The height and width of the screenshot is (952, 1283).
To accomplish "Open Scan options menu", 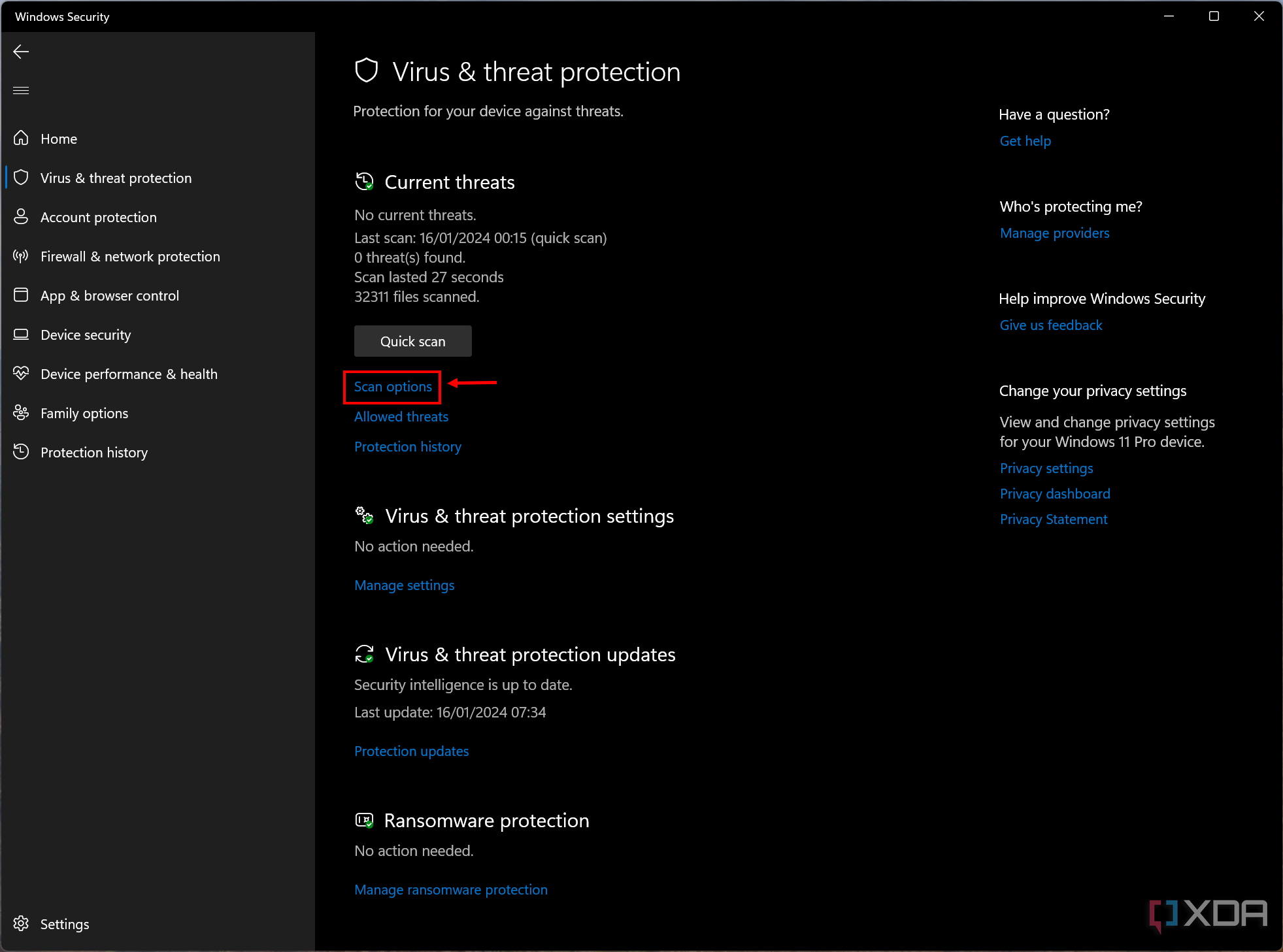I will coord(393,386).
